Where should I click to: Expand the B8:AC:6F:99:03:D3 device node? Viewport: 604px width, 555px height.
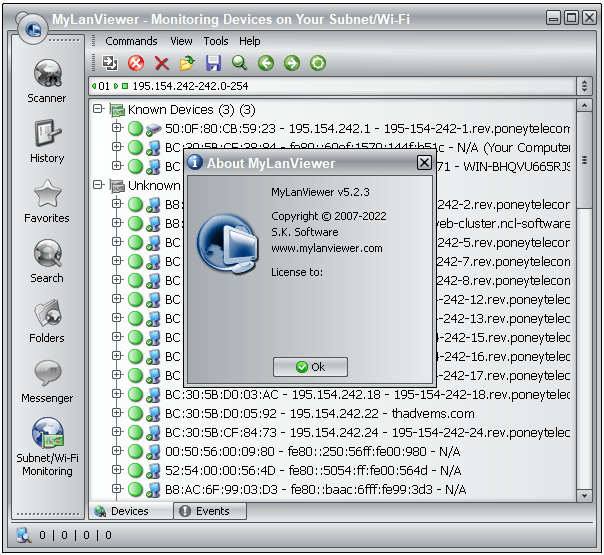pos(116,489)
